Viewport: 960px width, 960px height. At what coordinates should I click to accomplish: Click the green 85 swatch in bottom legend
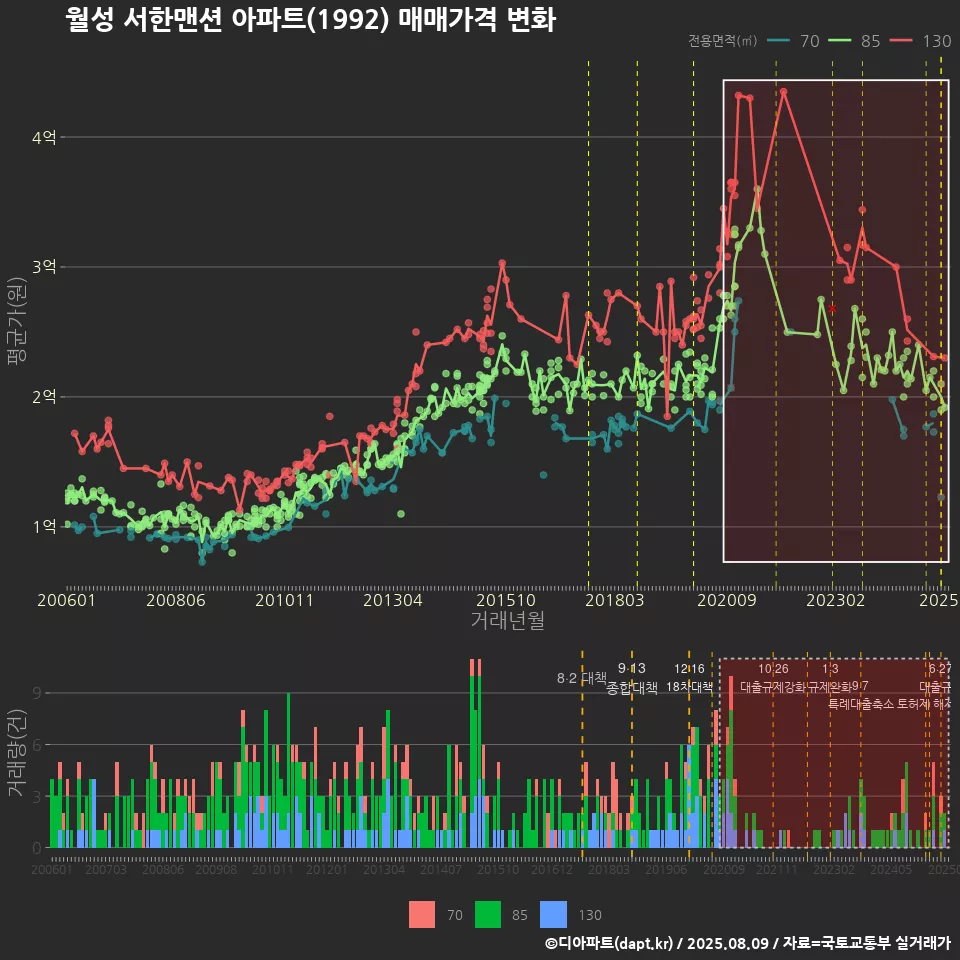tap(488, 915)
